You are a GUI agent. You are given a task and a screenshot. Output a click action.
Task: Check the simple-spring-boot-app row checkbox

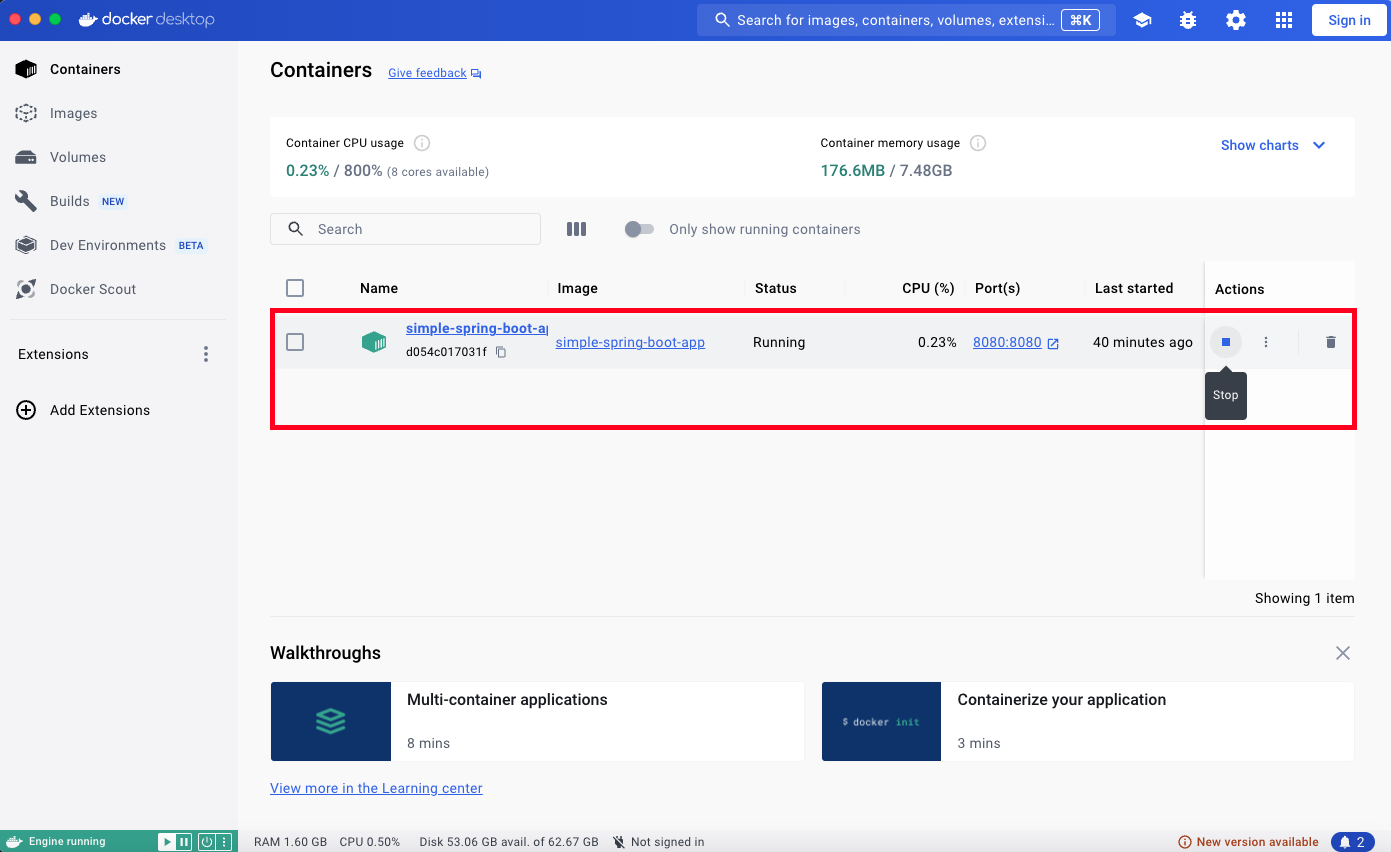tap(295, 342)
